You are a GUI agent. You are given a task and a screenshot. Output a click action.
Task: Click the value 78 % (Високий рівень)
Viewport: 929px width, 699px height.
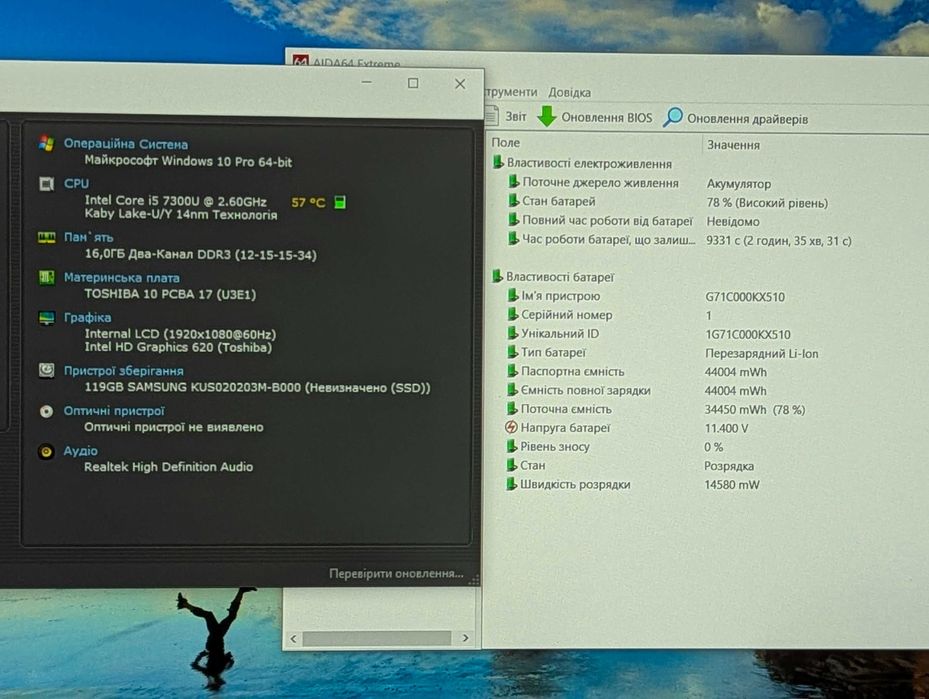[x=767, y=203]
